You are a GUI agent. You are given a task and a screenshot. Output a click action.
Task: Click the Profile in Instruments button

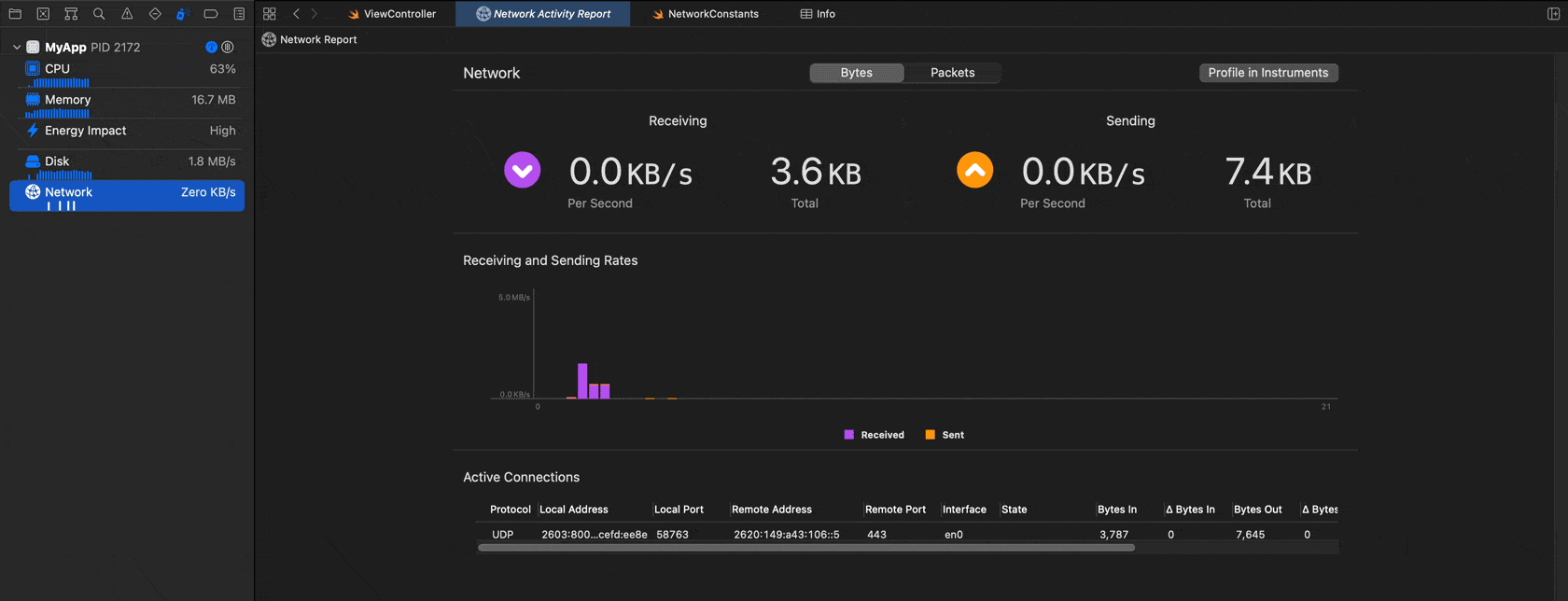pyautogui.click(x=1268, y=73)
